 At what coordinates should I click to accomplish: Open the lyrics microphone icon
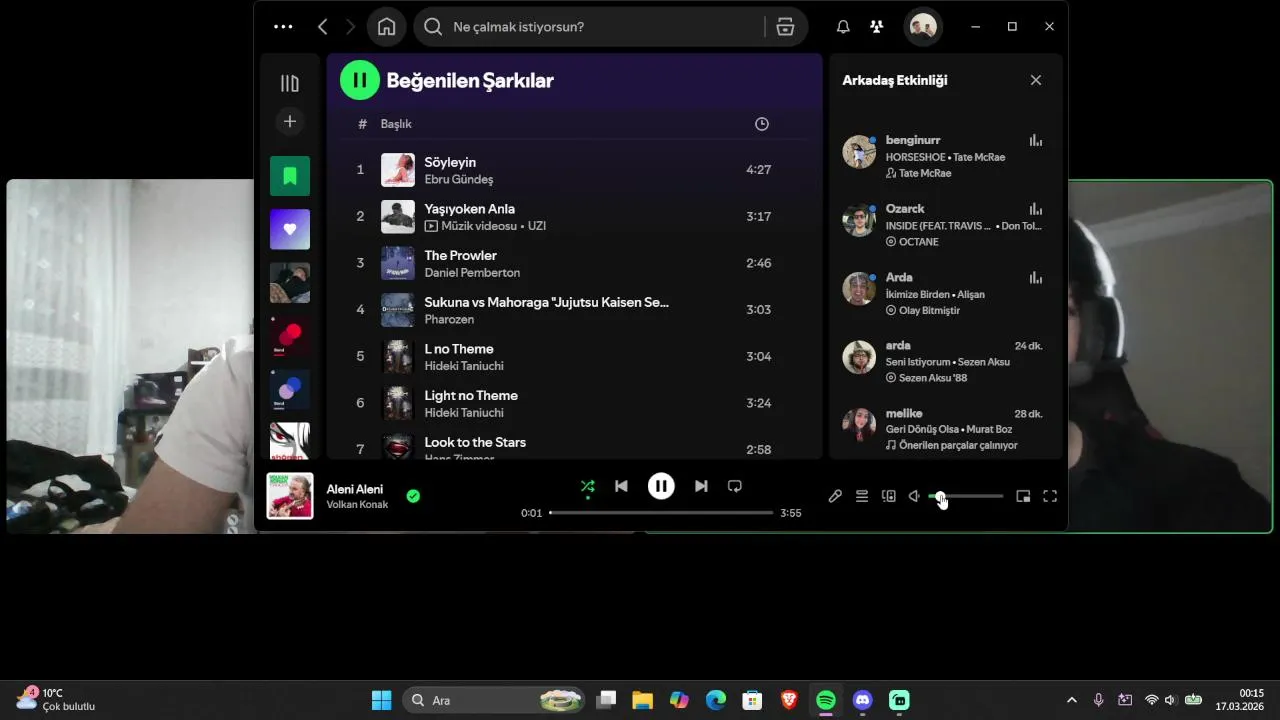(835, 496)
